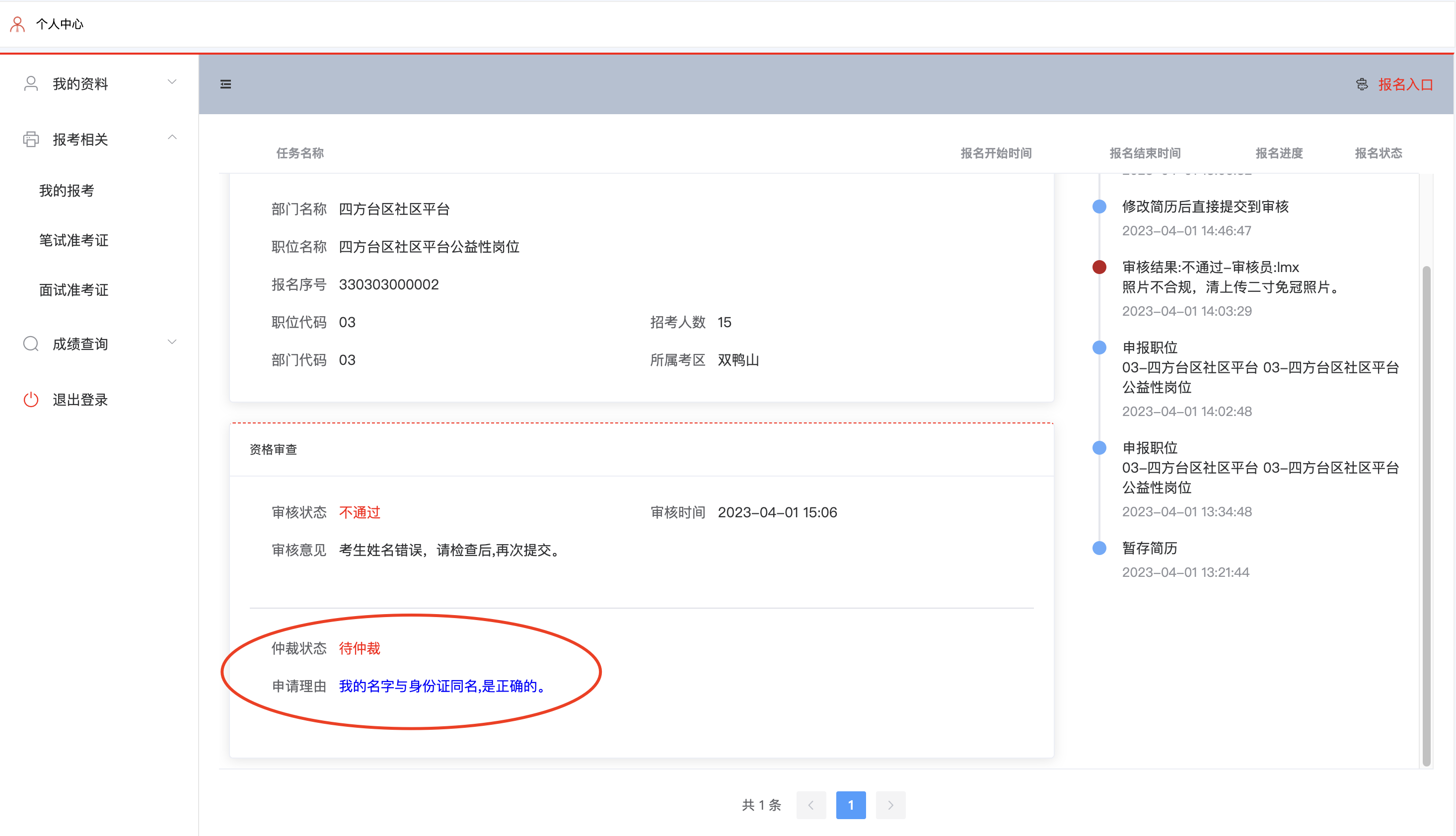This screenshot has width=1456, height=836.
Task: Toggle the sidebar collapse hamburger icon
Action: pos(226,84)
